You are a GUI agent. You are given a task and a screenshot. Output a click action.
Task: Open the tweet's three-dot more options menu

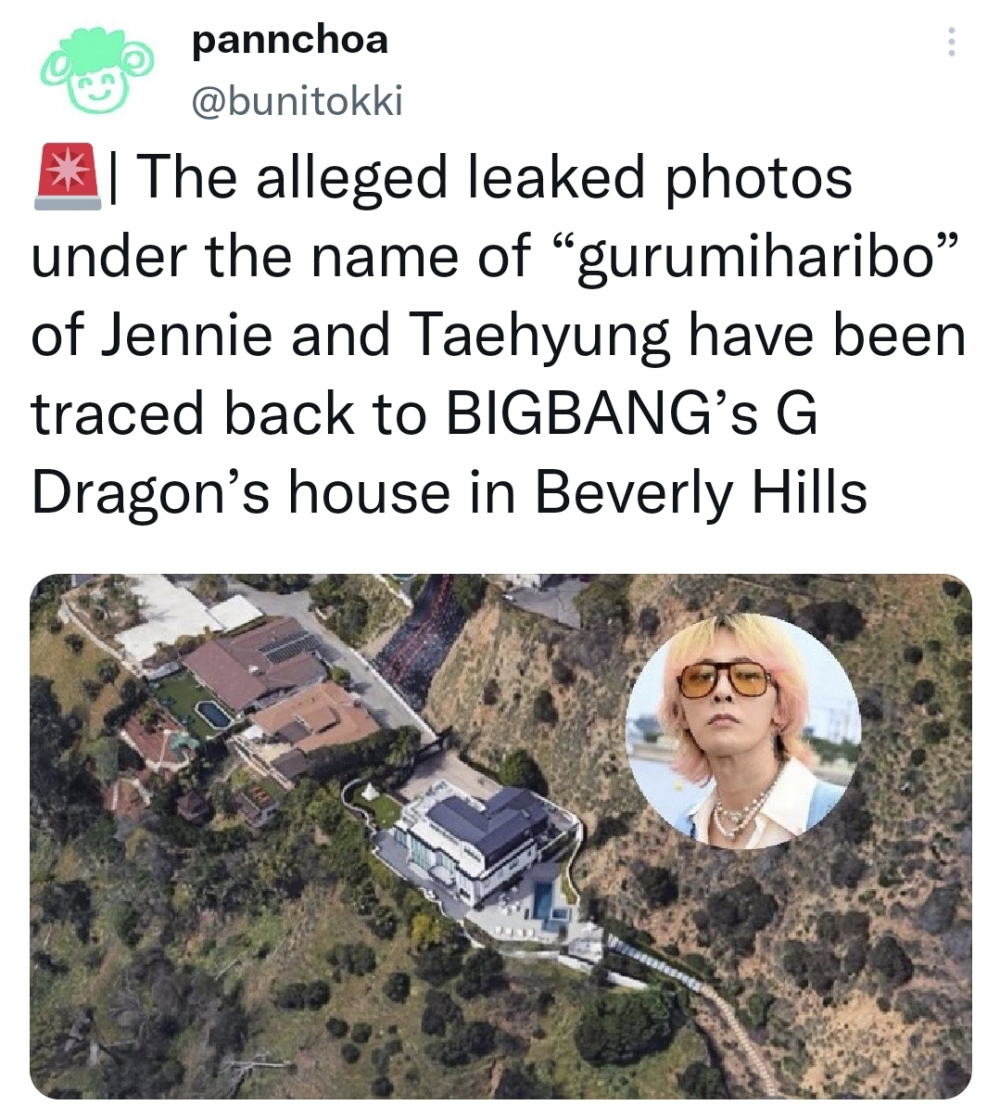[951, 42]
